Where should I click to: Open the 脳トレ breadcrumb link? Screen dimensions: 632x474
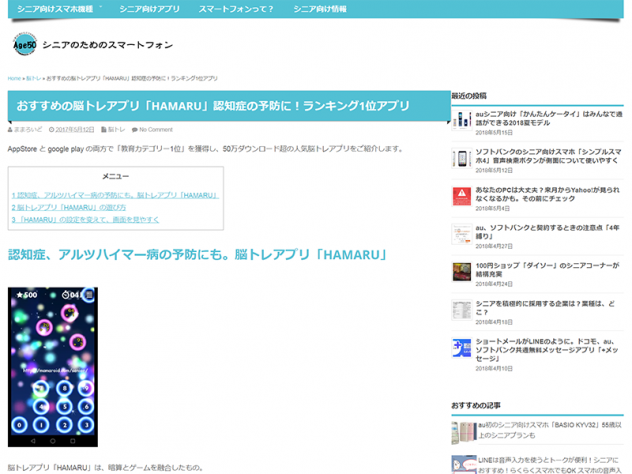(33, 78)
